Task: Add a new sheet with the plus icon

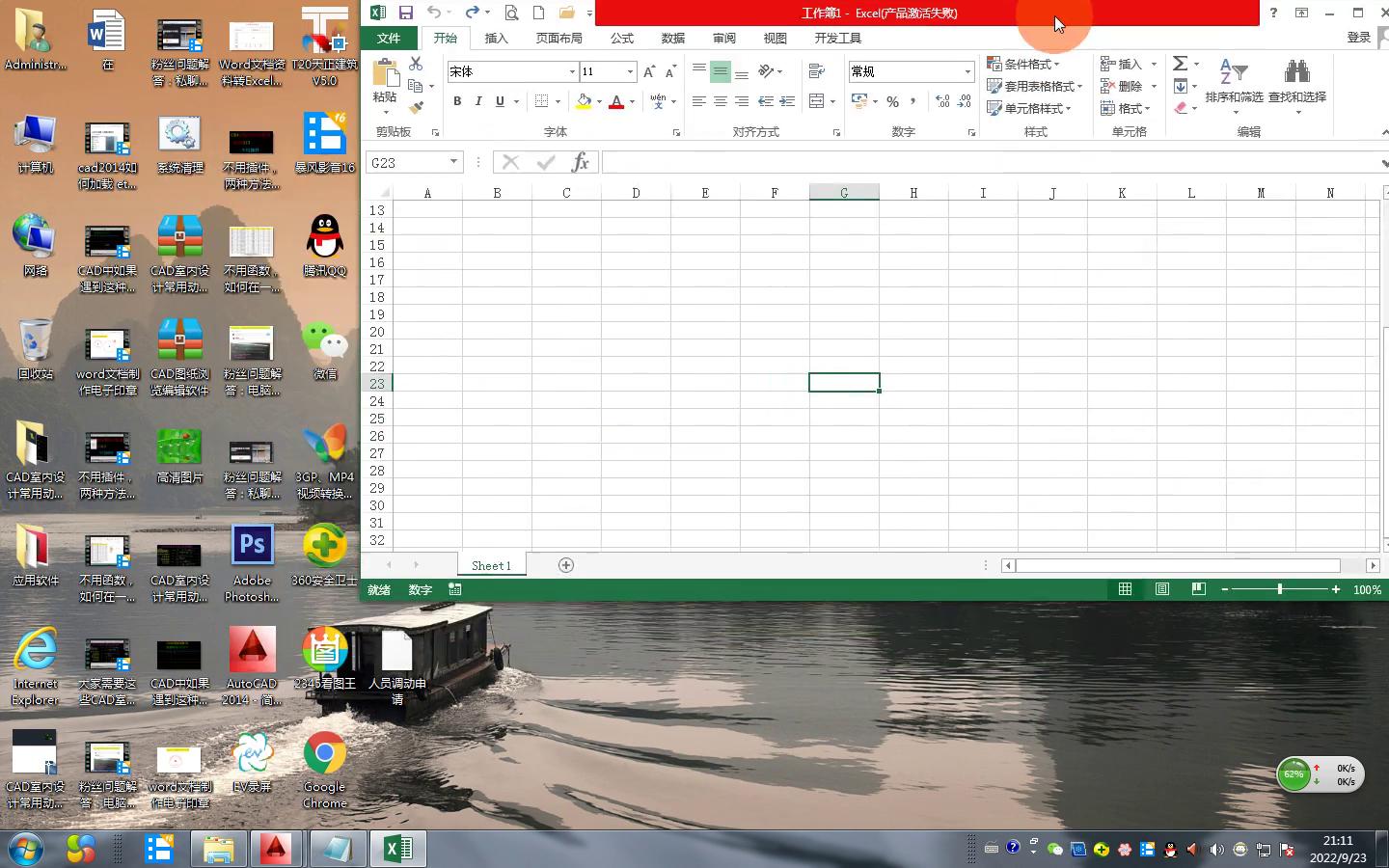Action: tap(566, 565)
